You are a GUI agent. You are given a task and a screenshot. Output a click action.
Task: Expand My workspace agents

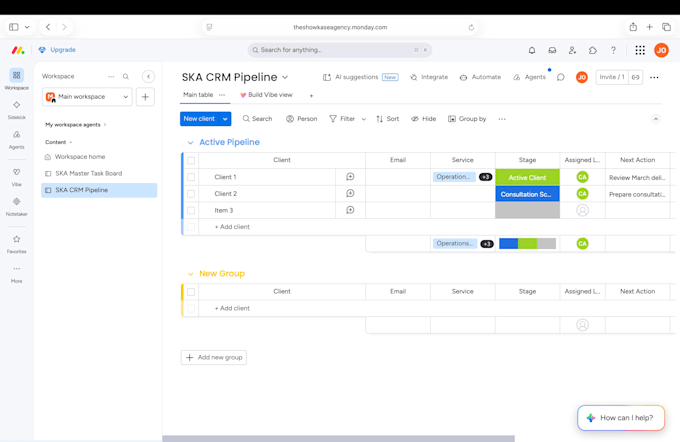(75, 125)
